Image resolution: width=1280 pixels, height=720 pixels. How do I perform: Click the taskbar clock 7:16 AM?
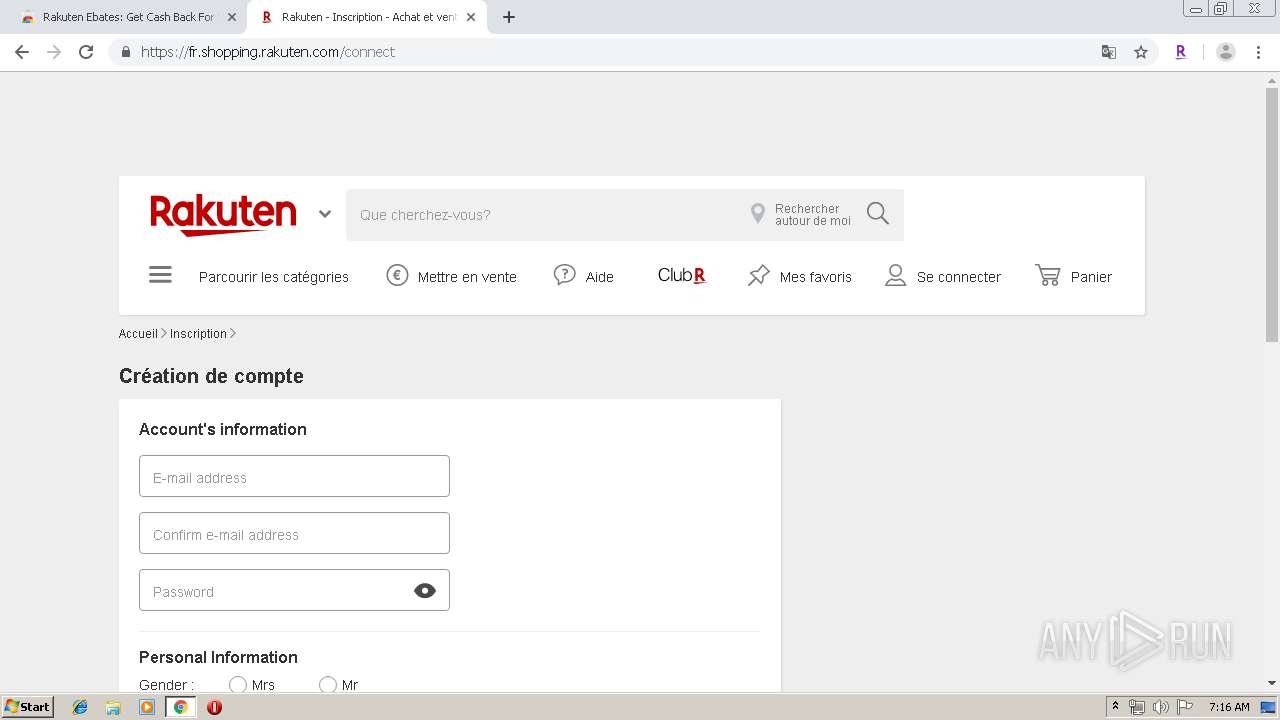(1229, 707)
